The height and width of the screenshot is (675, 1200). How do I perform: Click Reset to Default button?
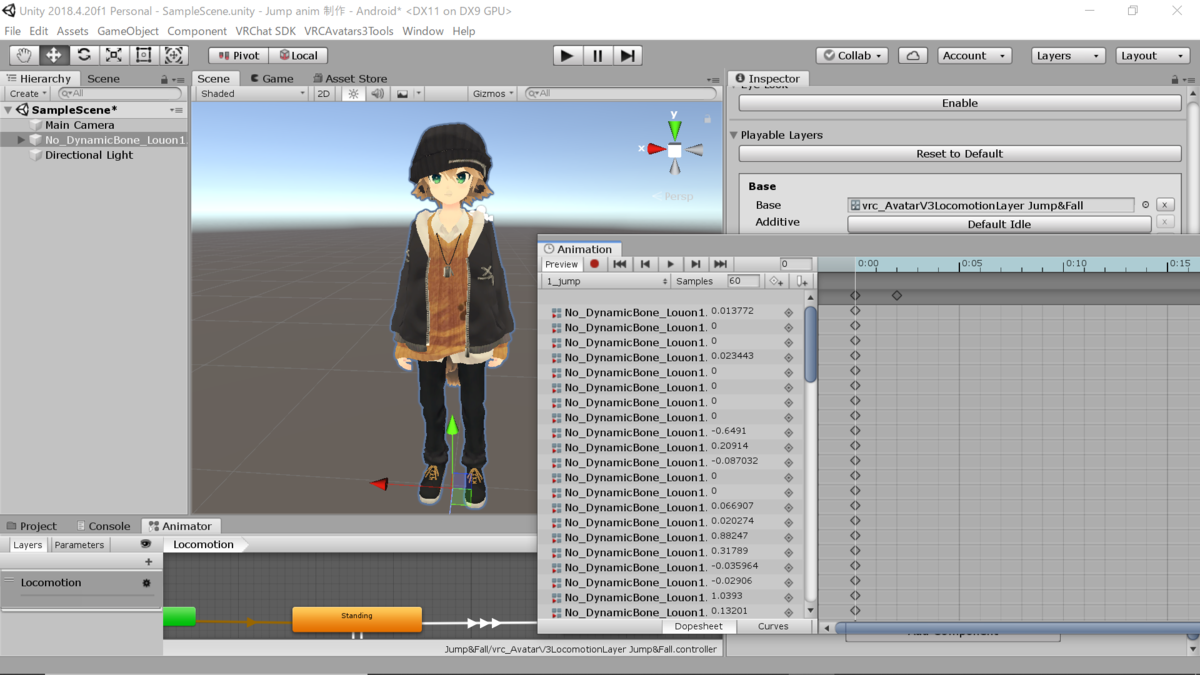tap(960, 154)
